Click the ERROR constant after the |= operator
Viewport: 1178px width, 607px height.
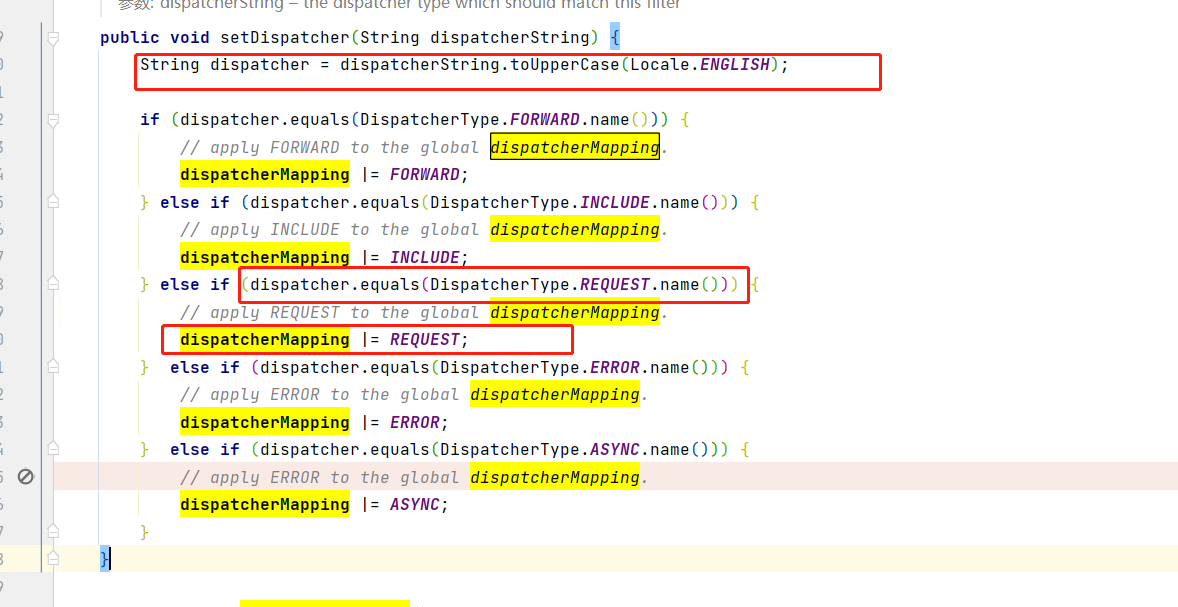412,422
